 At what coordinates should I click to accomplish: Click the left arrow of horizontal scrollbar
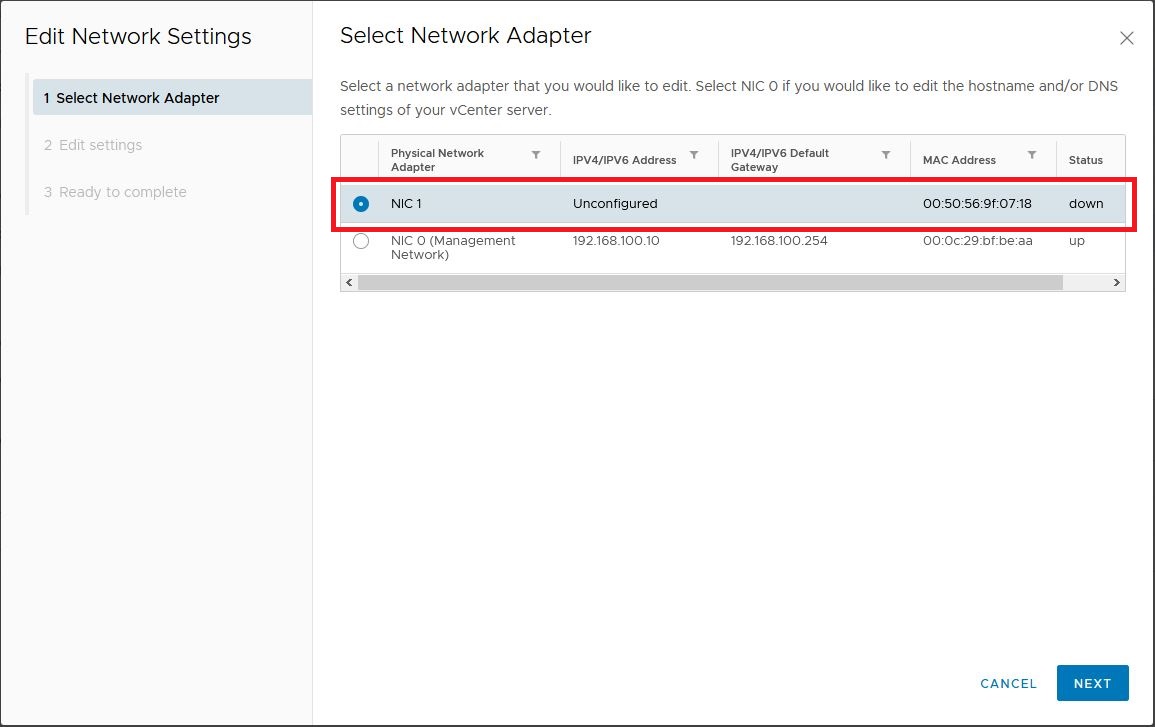(349, 283)
